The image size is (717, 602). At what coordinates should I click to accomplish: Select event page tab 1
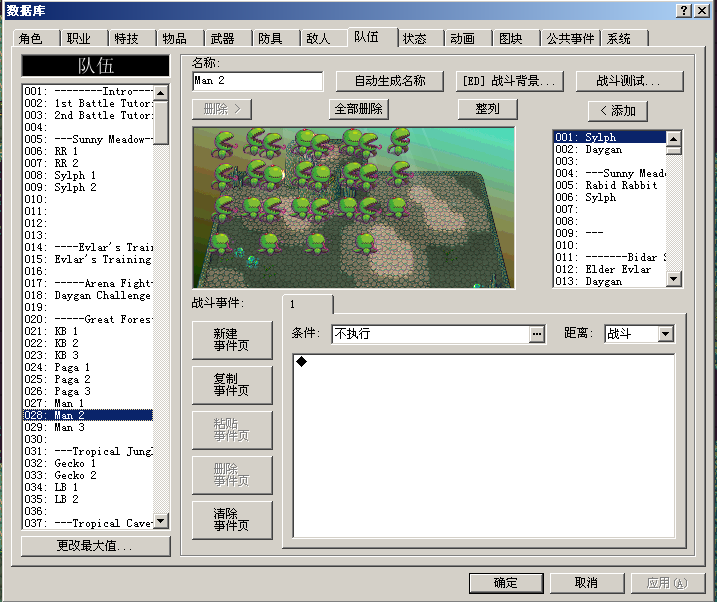tap(308, 304)
